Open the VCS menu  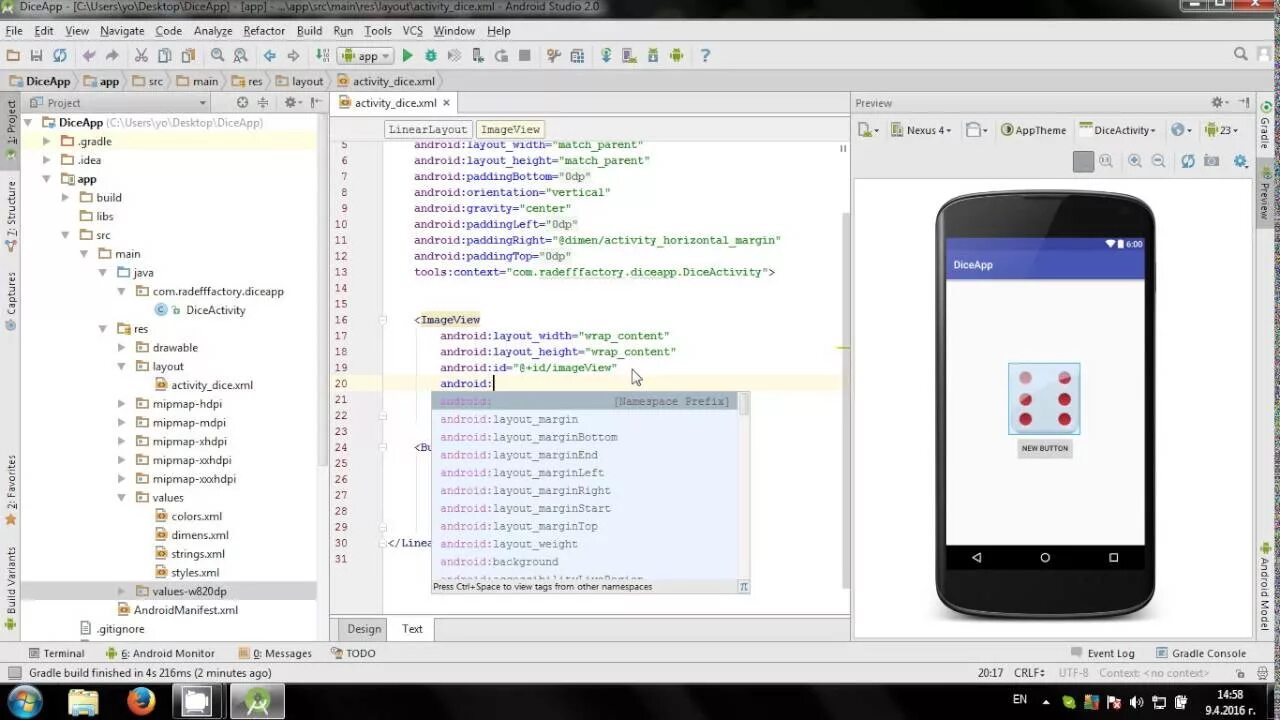pos(413,31)
